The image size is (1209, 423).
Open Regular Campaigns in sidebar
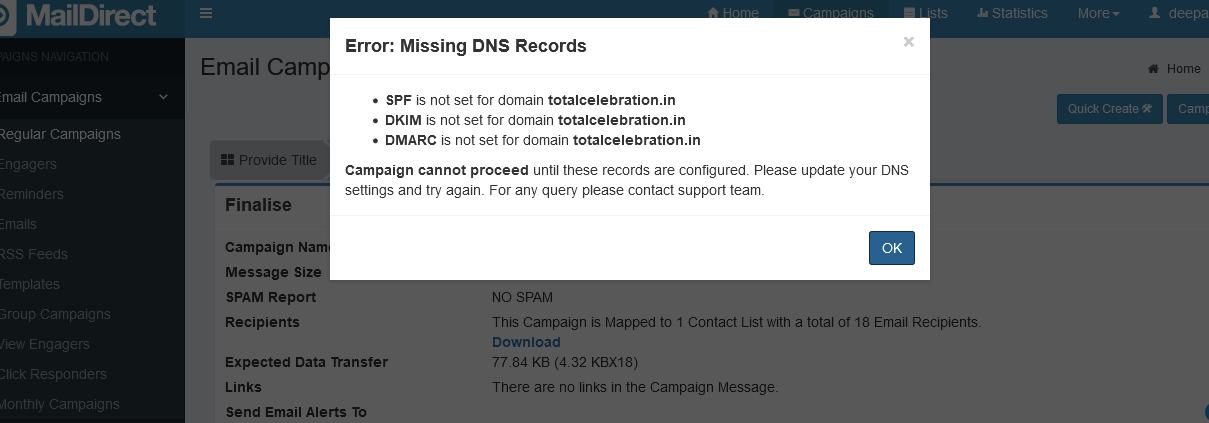pyautogui.click(x=60, y=134)
